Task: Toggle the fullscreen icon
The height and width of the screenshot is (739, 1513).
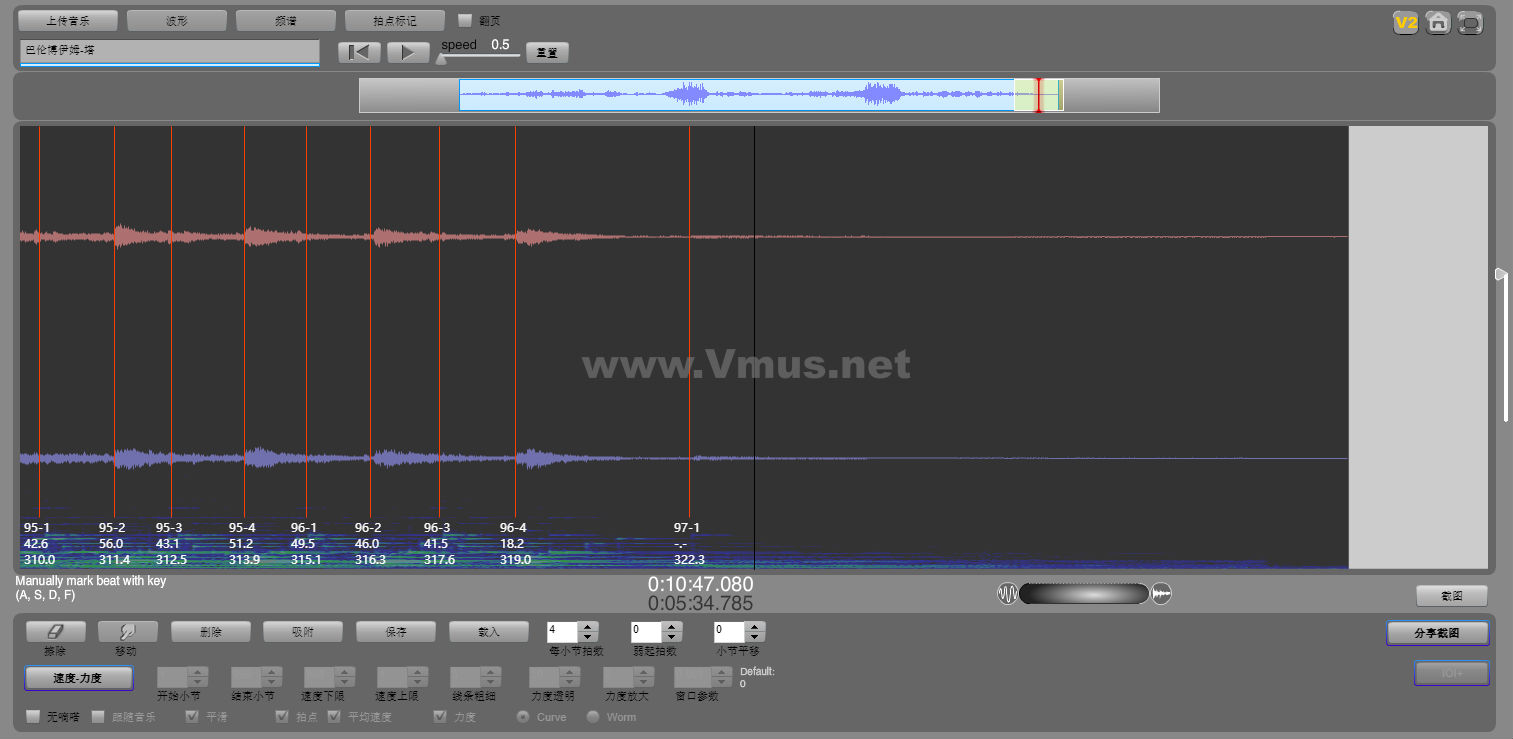Action: (x=1470, y=23)
